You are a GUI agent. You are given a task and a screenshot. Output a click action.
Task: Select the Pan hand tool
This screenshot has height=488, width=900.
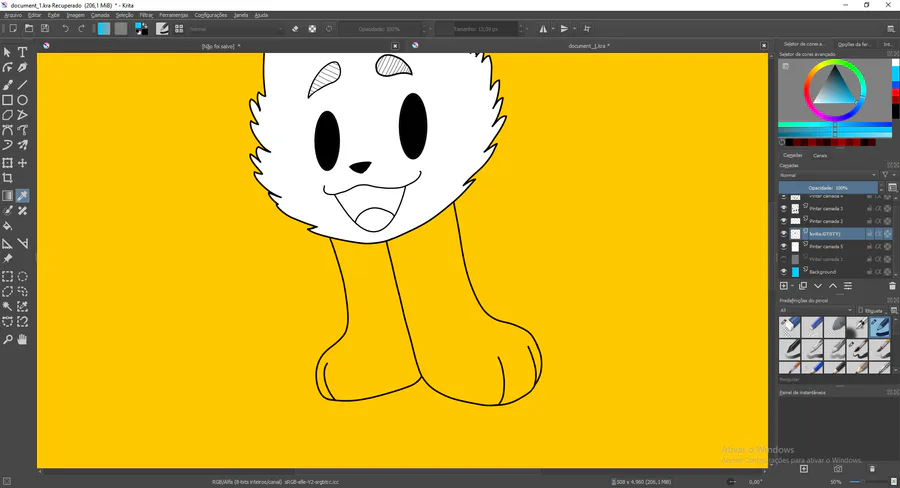click(22, 339)
